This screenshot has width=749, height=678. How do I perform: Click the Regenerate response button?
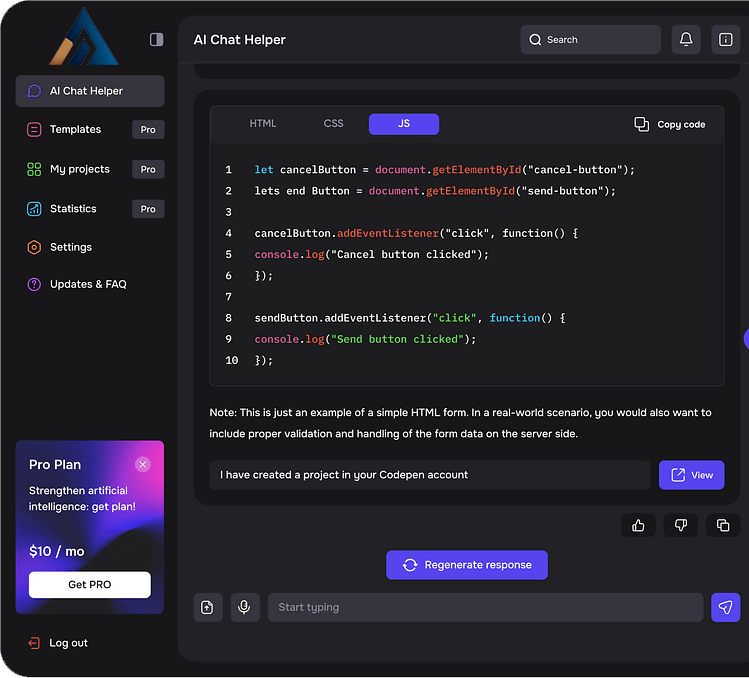click(x=467, y=565)
